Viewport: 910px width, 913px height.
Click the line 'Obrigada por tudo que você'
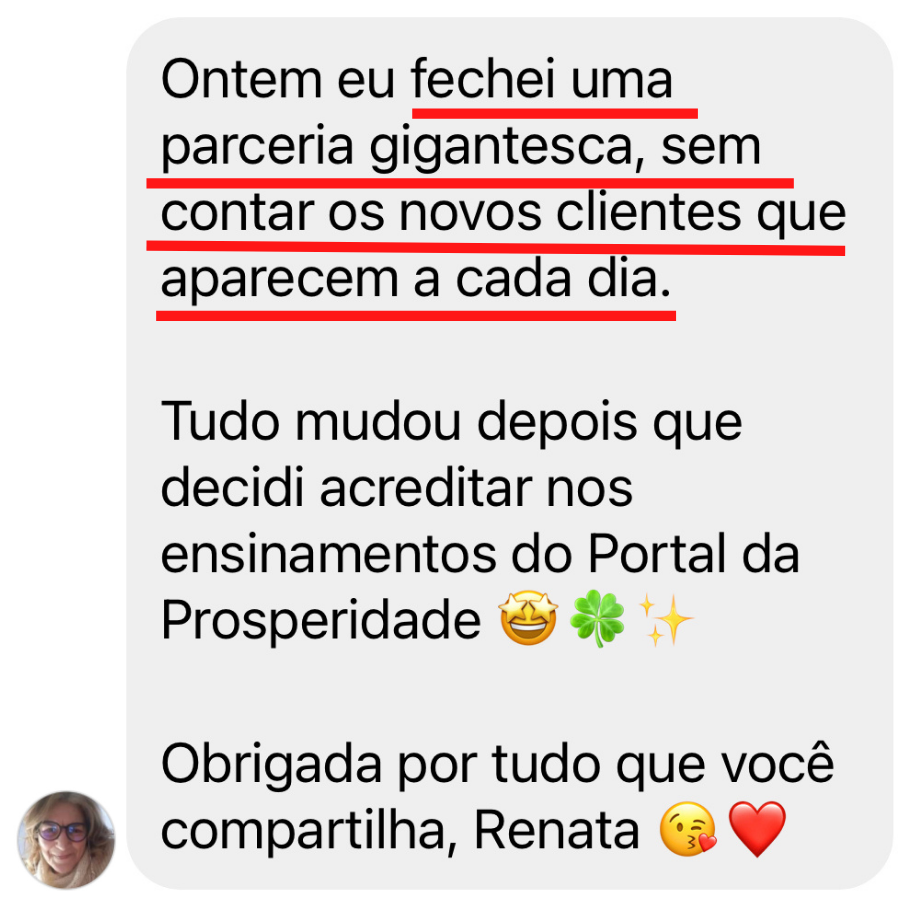[498, 765]
